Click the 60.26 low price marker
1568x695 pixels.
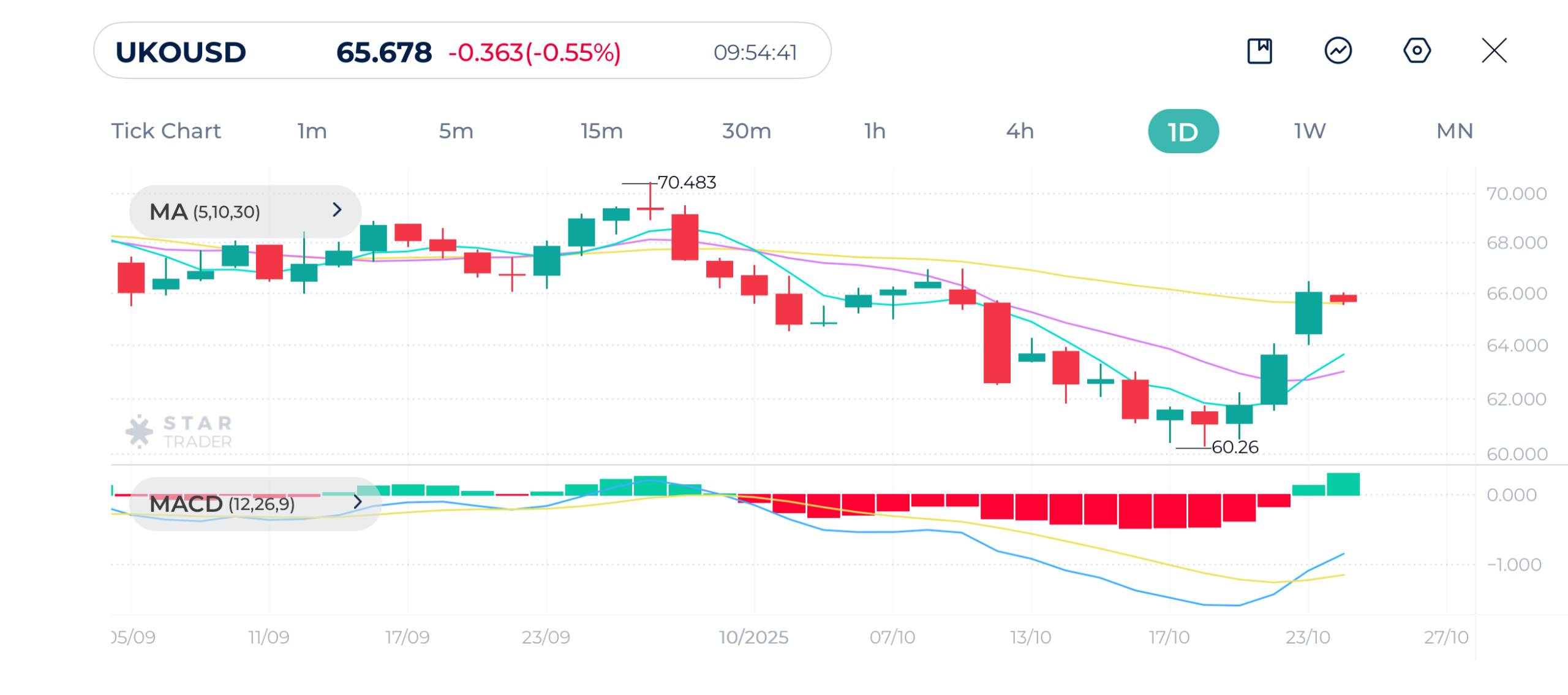coord(1235,447)
